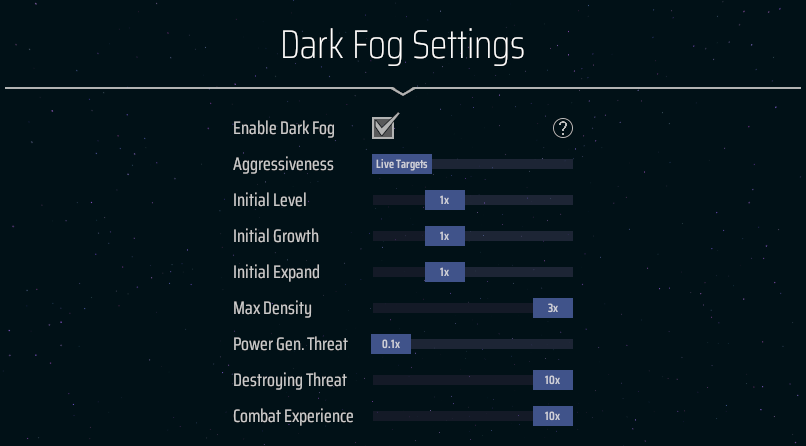Click the Enable Dark Fog label
Image resolution: width=806 pixels, height=446 pixels.
284,128
